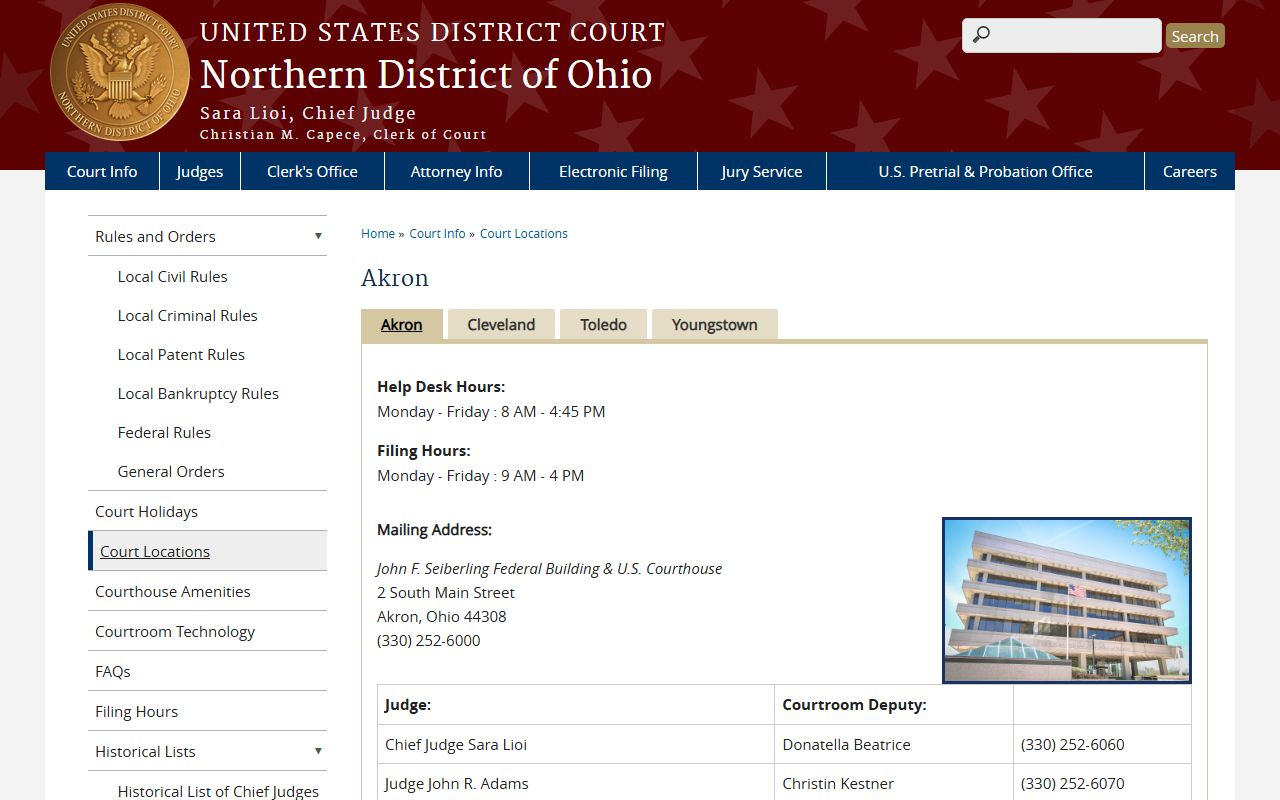
Task: Go to Court Locations breadcrumb
Action: pos(524,233)
